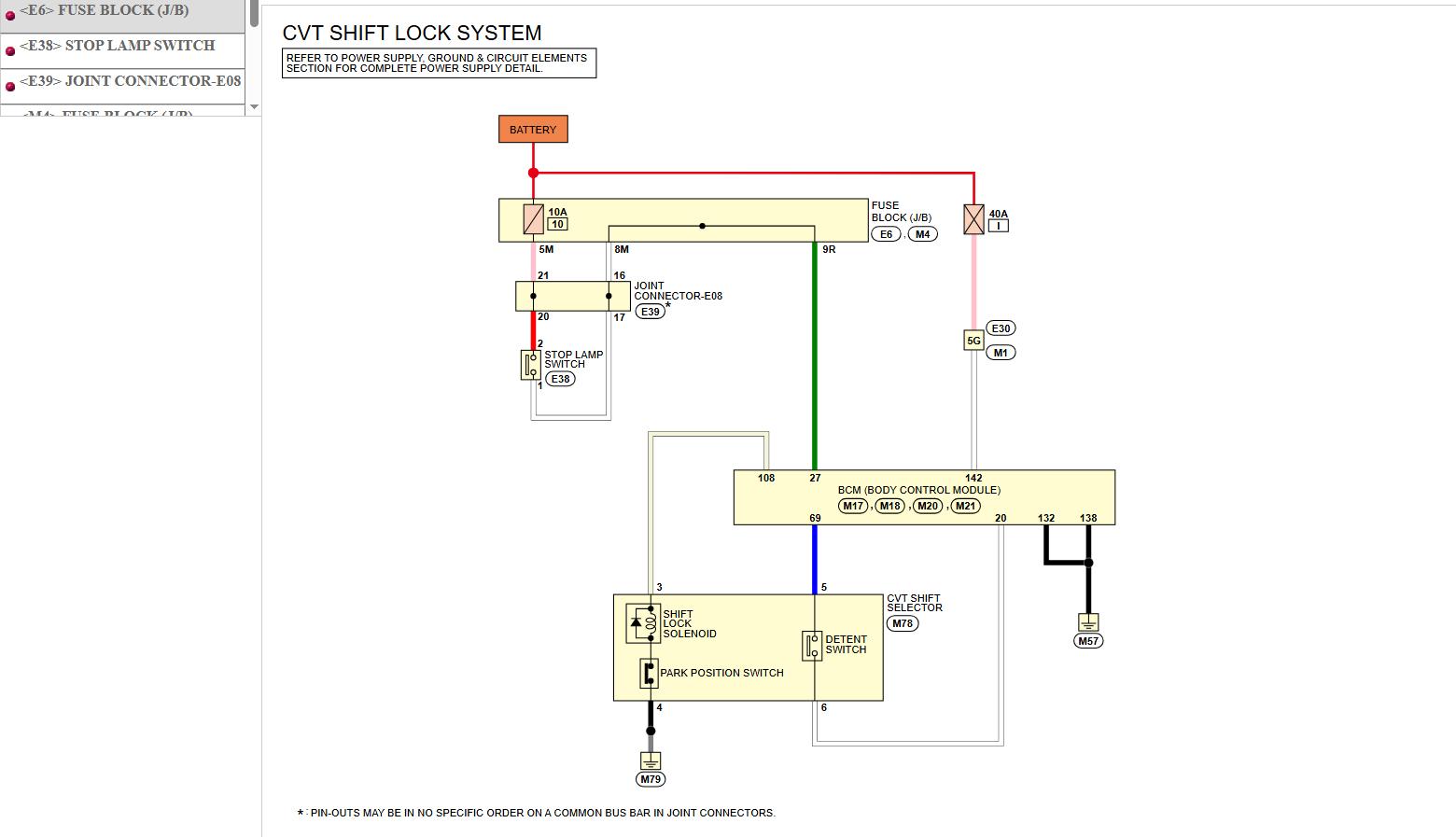Click the M79 ground label
Viewport: 1456px width, 837px height.
click(x=651, y=779)
